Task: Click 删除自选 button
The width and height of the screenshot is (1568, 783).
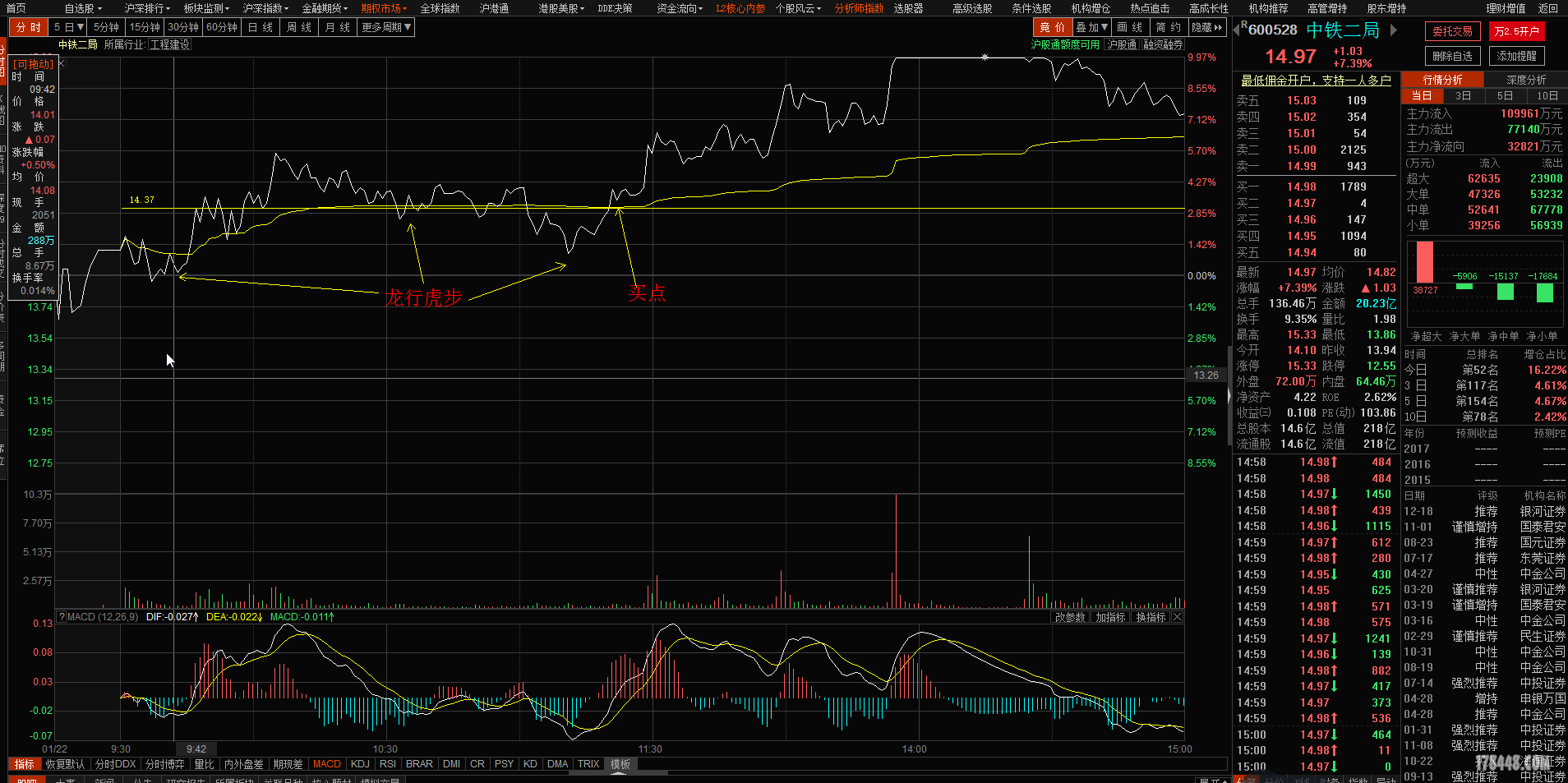Action: click(1452, 56)
